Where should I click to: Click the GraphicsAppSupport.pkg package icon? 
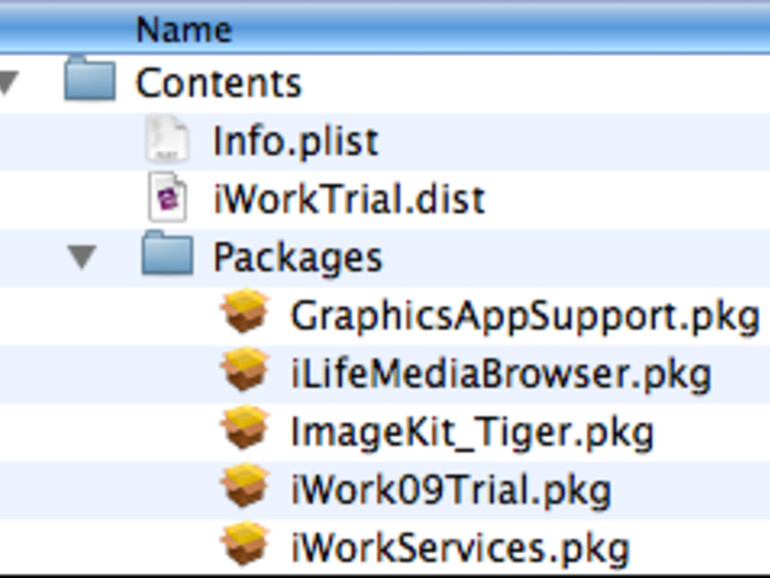coord(245,314)
